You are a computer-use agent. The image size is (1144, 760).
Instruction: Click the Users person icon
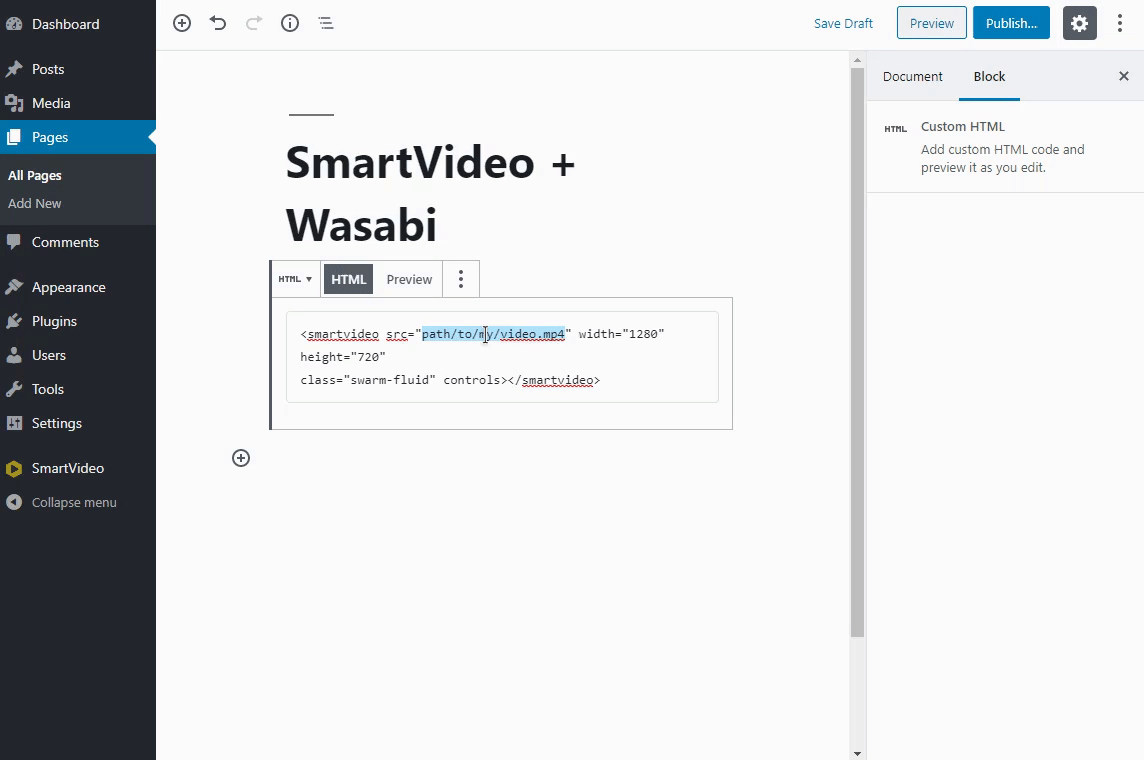point(14,355)
